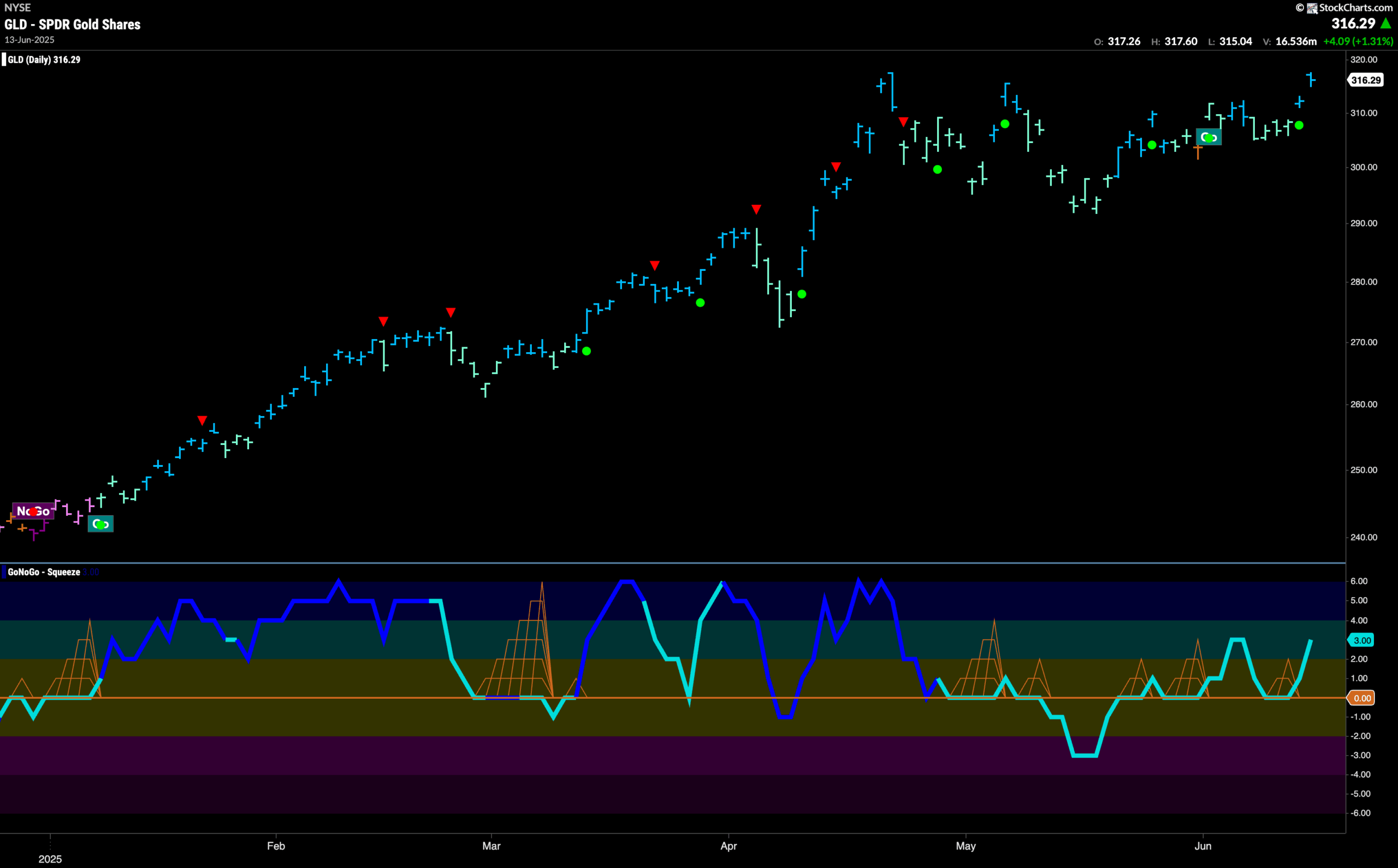This screenshot has height=868, width=1398.
Task: Click the May label on time axis
Action: [x=965, y=846]
